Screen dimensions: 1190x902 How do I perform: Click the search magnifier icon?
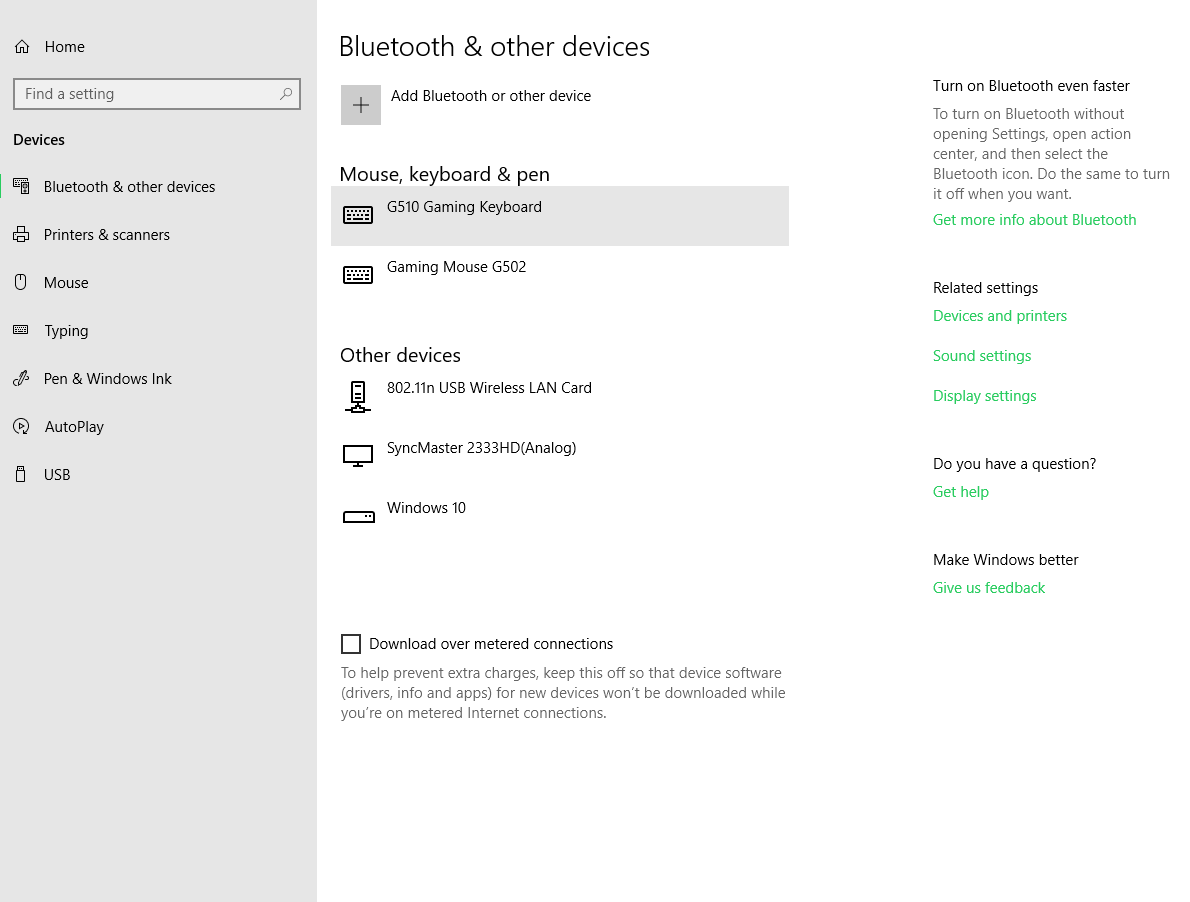[286, 94]
